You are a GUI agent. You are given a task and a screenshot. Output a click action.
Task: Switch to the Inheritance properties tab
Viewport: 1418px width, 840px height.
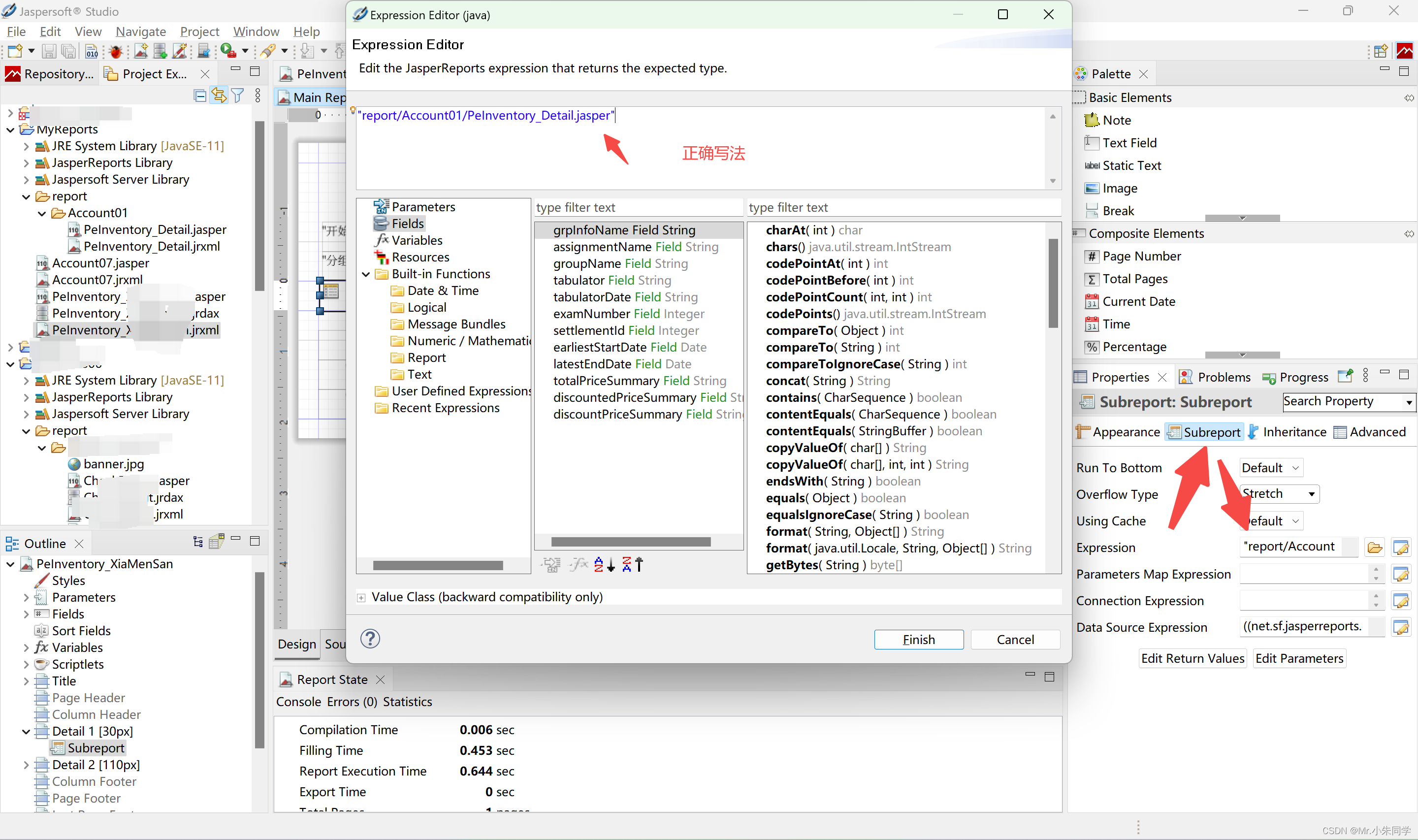coord(1287,432)
